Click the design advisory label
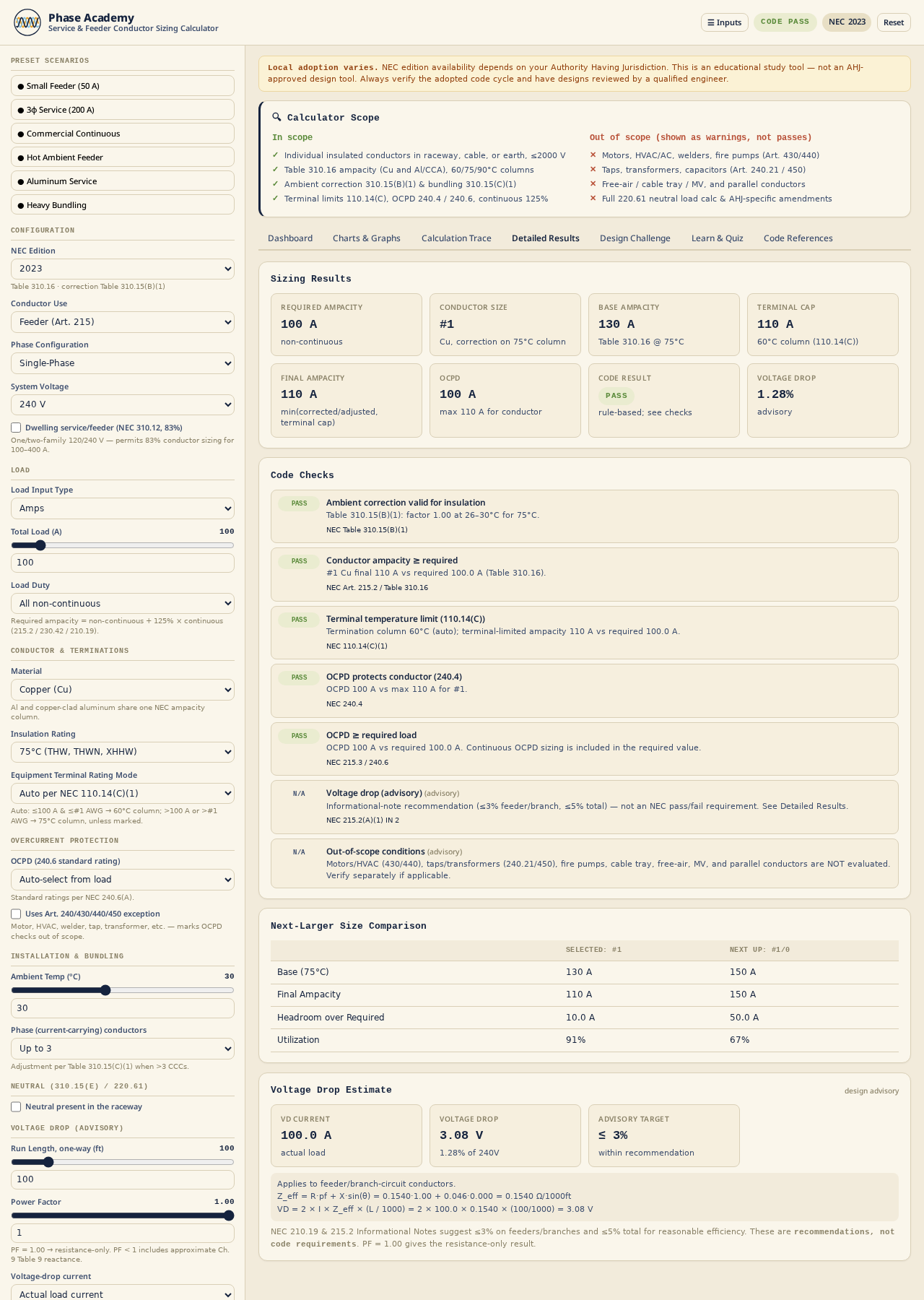Viewport: 924px width, 1300px height. 871,1091
